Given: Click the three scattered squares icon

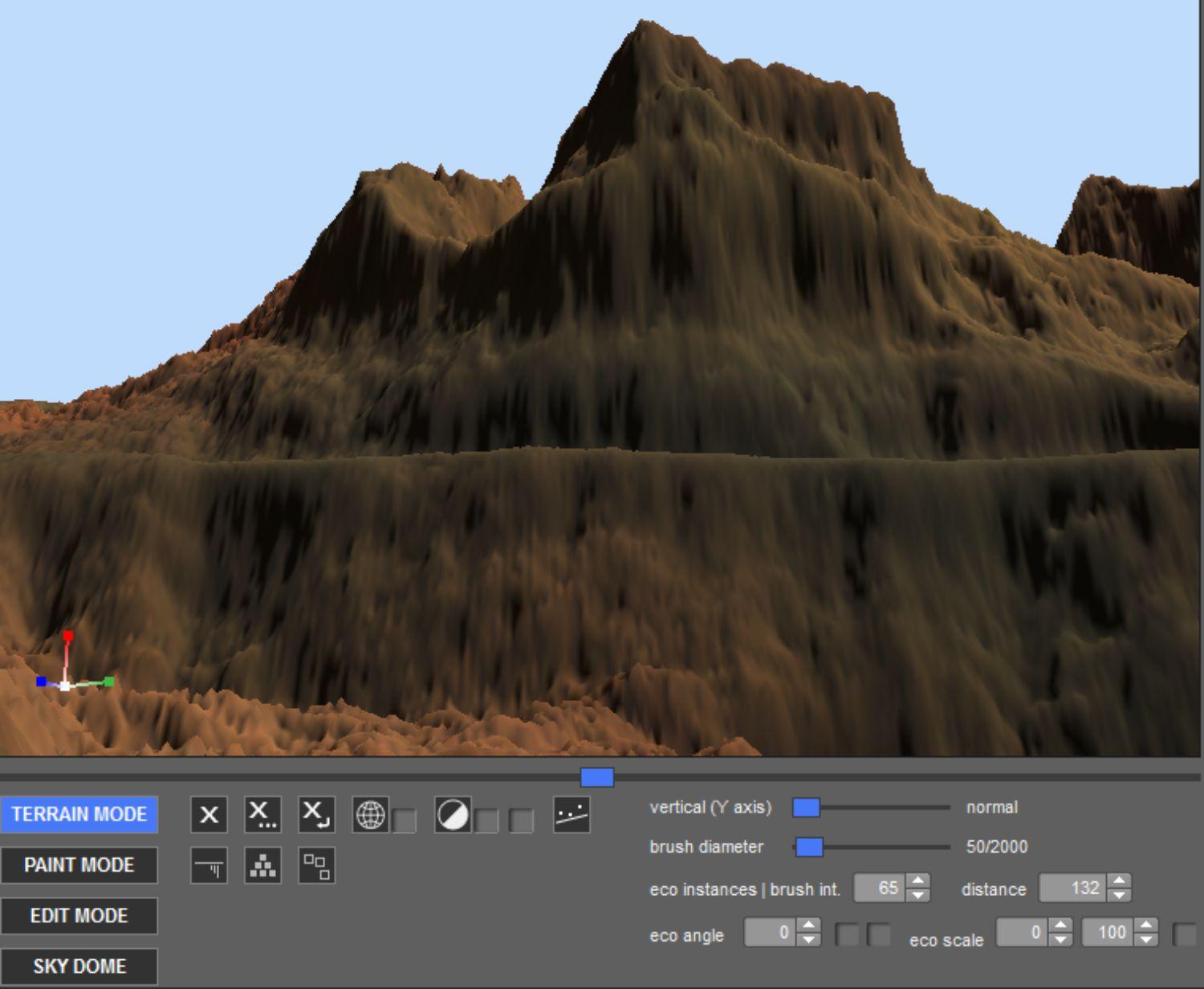Looking at the screenshot, I should coord(316,866).
